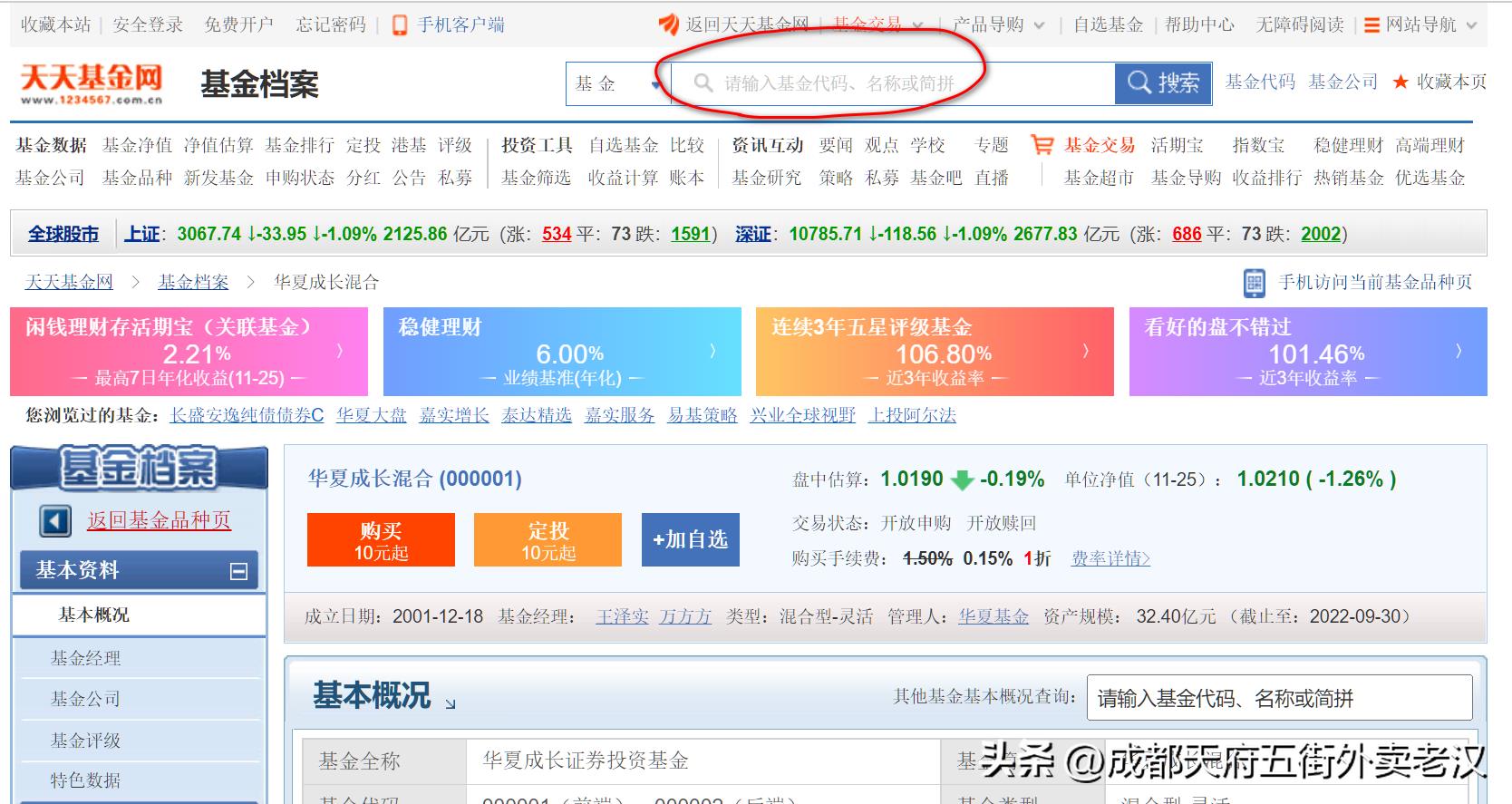This screenshot has height=804, width=1512.
Task: Expand the 网站导航 dropdown arrow
Action: (1471, 25)
